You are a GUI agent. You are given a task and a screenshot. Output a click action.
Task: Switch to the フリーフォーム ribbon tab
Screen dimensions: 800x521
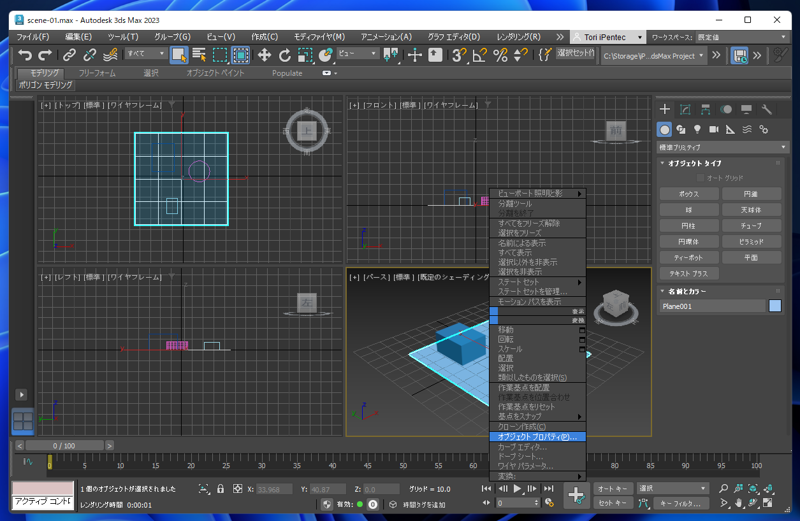tap(97, 73)
